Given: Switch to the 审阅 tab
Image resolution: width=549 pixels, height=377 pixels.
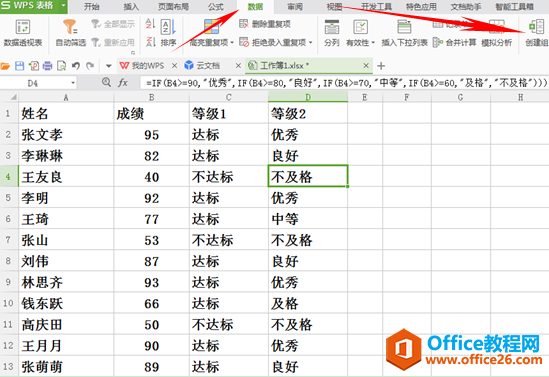Looking at the screenshot, I should [x=295, y=7].
